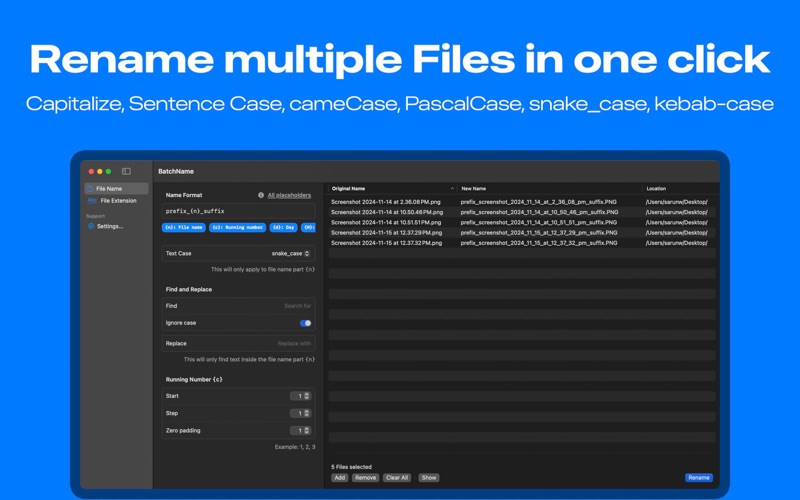The width and height of the screenshot is (800, 500).
Task: Insert the {c}: Running number placeholder
Action: pyautogui.click(x=237, y=228)
